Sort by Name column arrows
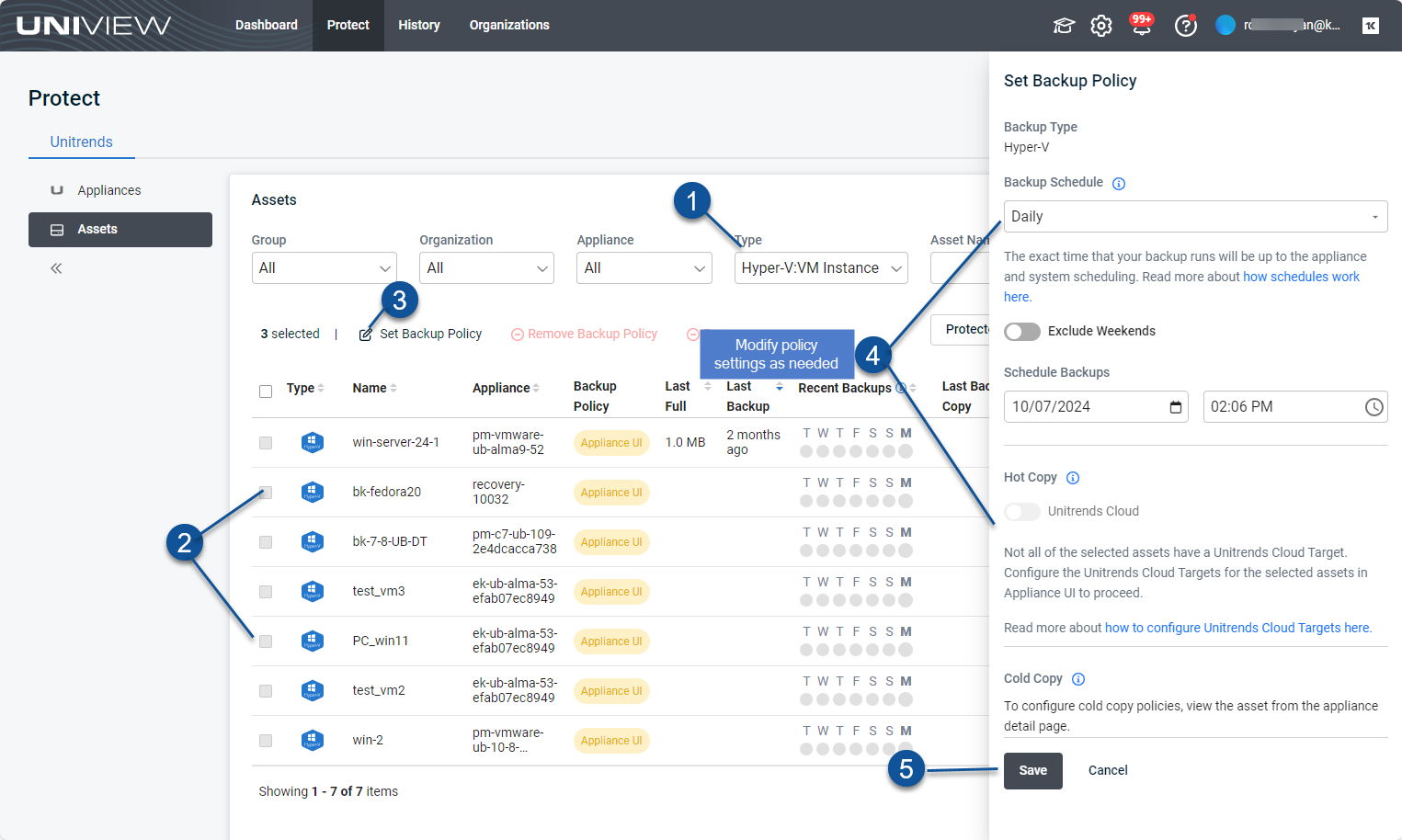Screen dimensions: 1402x840 393,388
